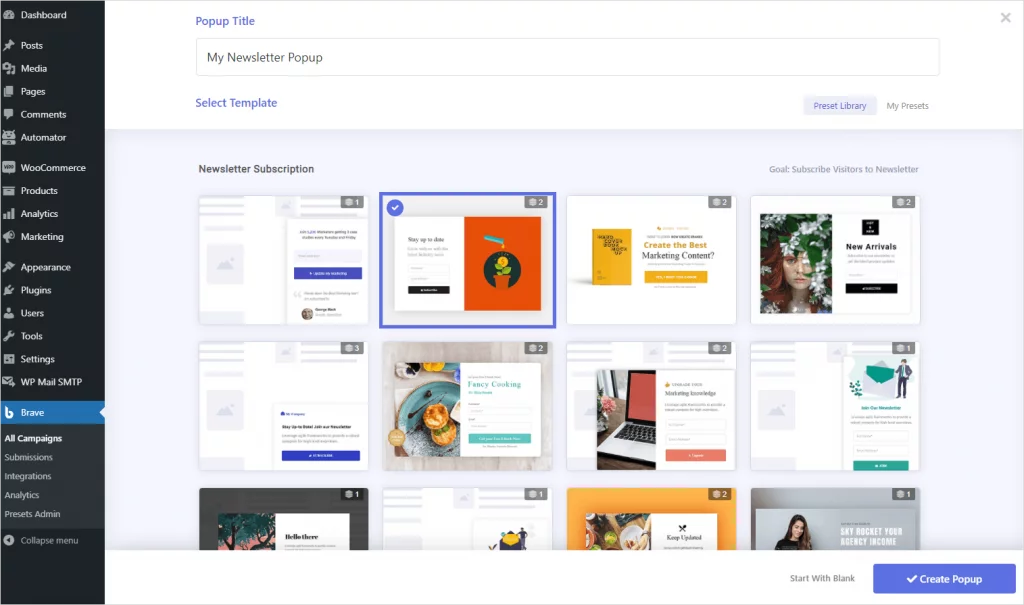Click the Users person icon

pos(9,313)
